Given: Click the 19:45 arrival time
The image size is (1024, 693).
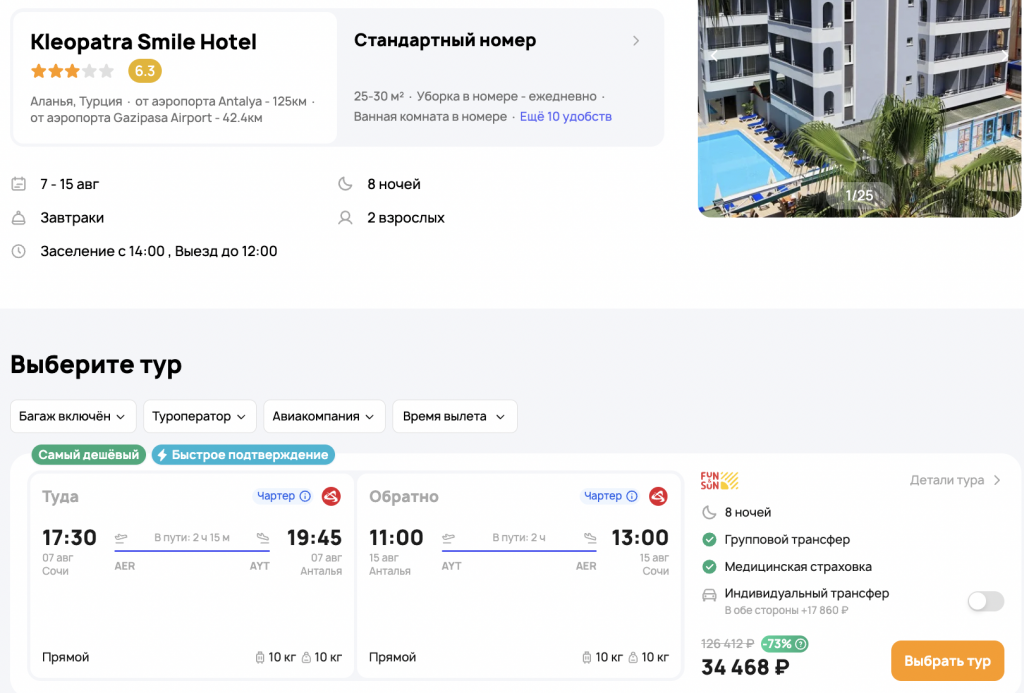Looking at the screenshot, I should 315,538.
